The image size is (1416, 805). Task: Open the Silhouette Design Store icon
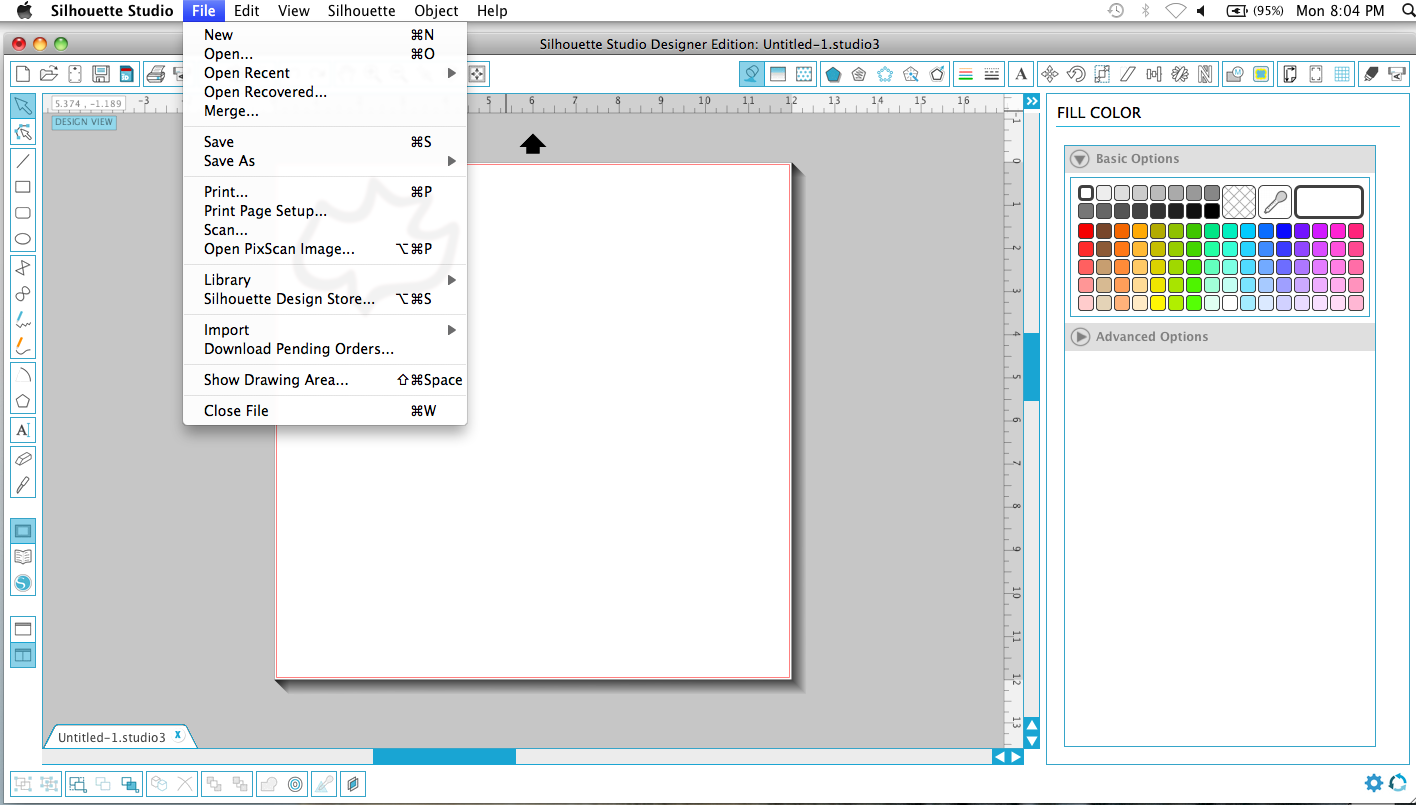point(23,583)
